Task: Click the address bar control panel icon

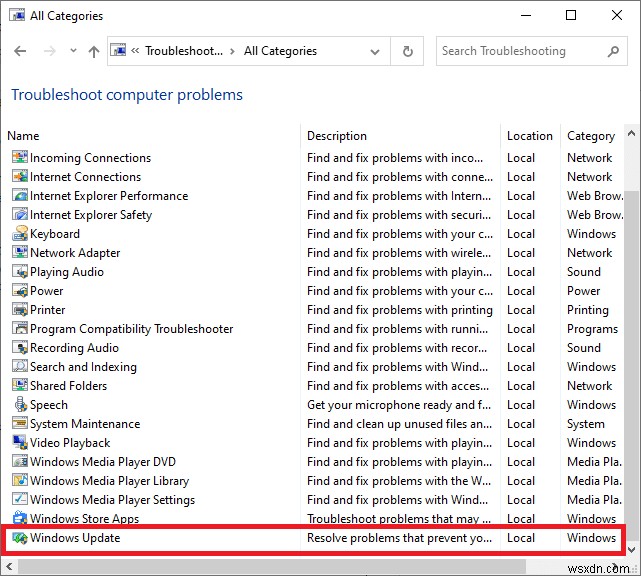Action: coord(119,50)
